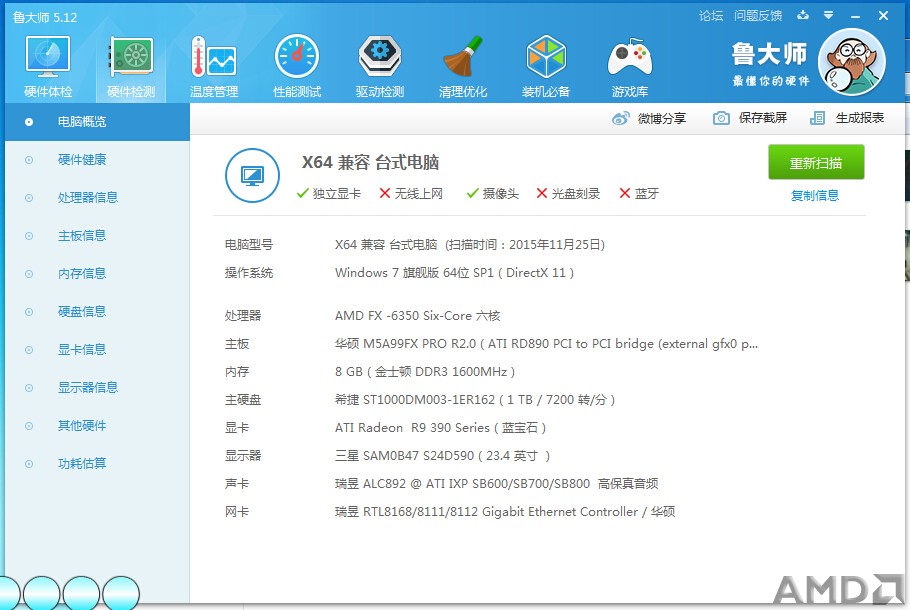Click the 复制信息 copy info link
Screen dimensions: 910x610
click(x=815, y=196)
